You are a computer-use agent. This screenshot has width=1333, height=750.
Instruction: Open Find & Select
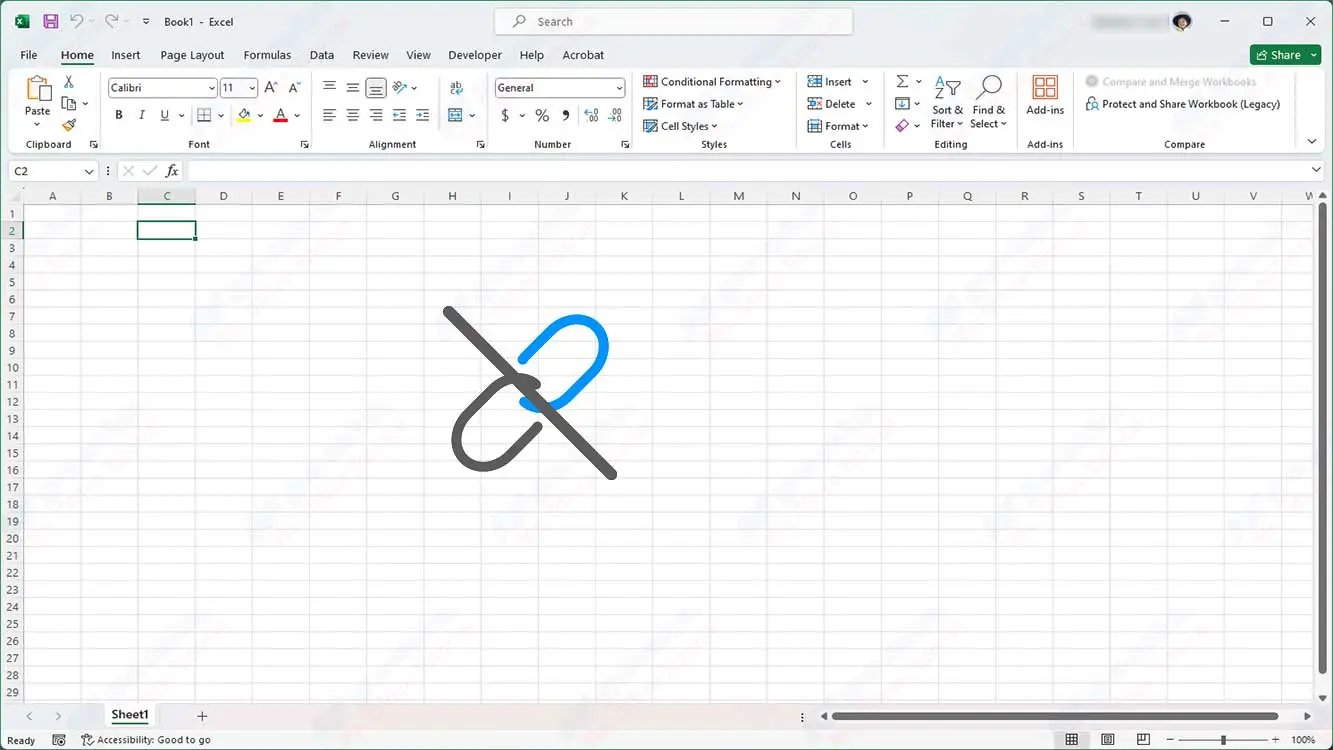pos(989,102)
